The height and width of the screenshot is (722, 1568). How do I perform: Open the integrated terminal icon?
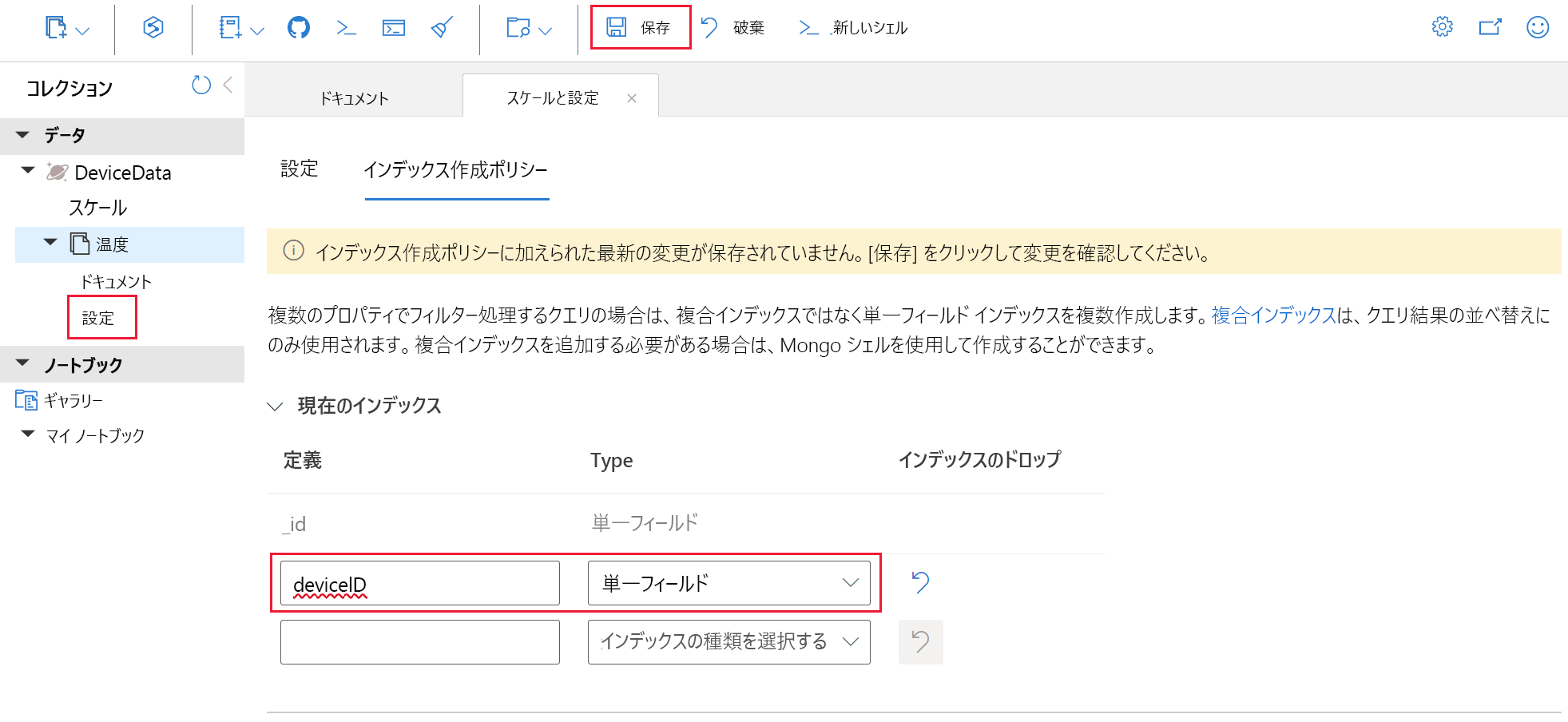394,26
